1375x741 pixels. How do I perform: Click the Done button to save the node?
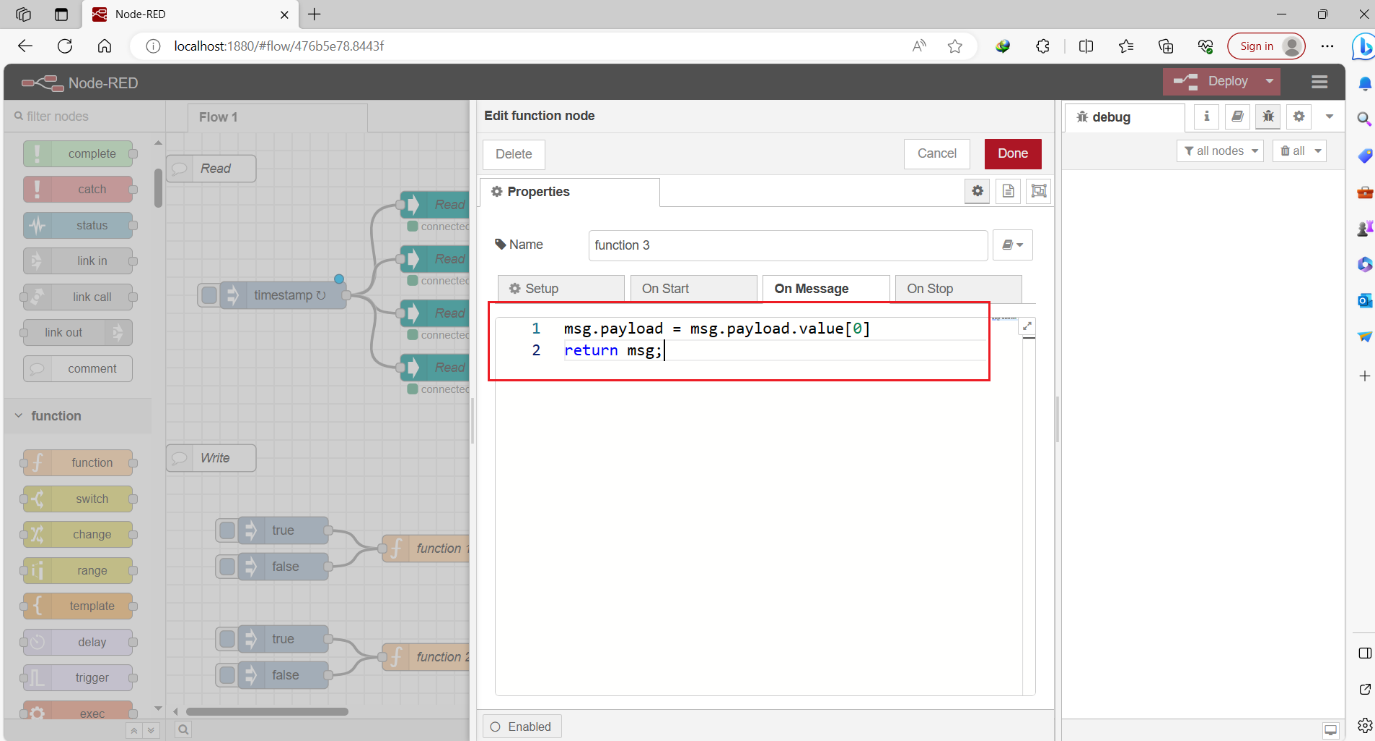[1012, 154]
